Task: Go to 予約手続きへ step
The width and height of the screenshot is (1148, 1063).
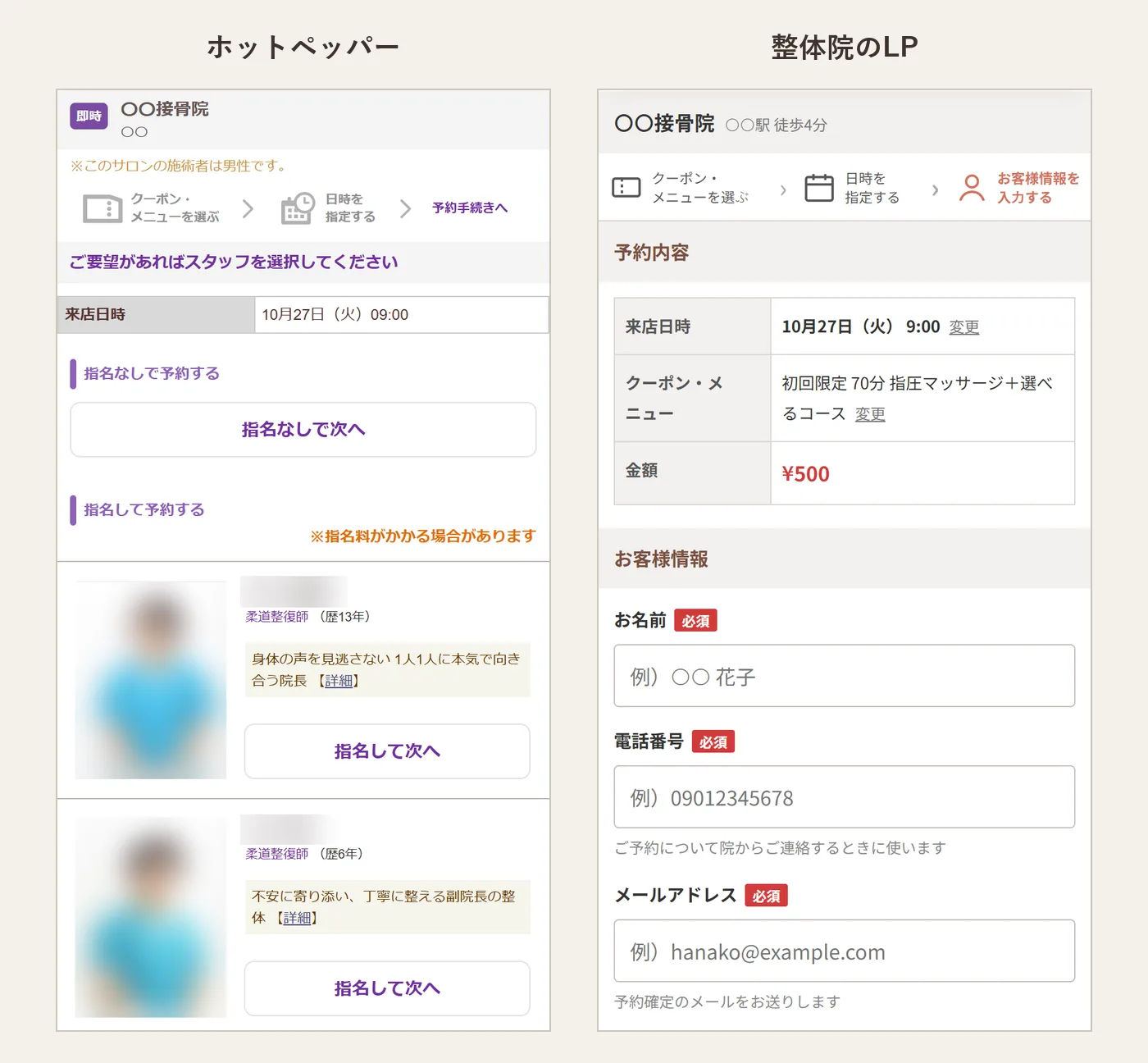Action: pyautogui.click(x=470, y=208)
